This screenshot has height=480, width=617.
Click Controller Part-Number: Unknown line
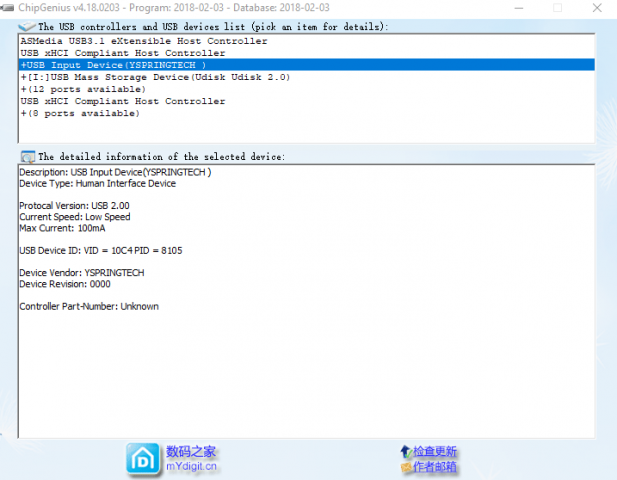click(x=89, y=306)
